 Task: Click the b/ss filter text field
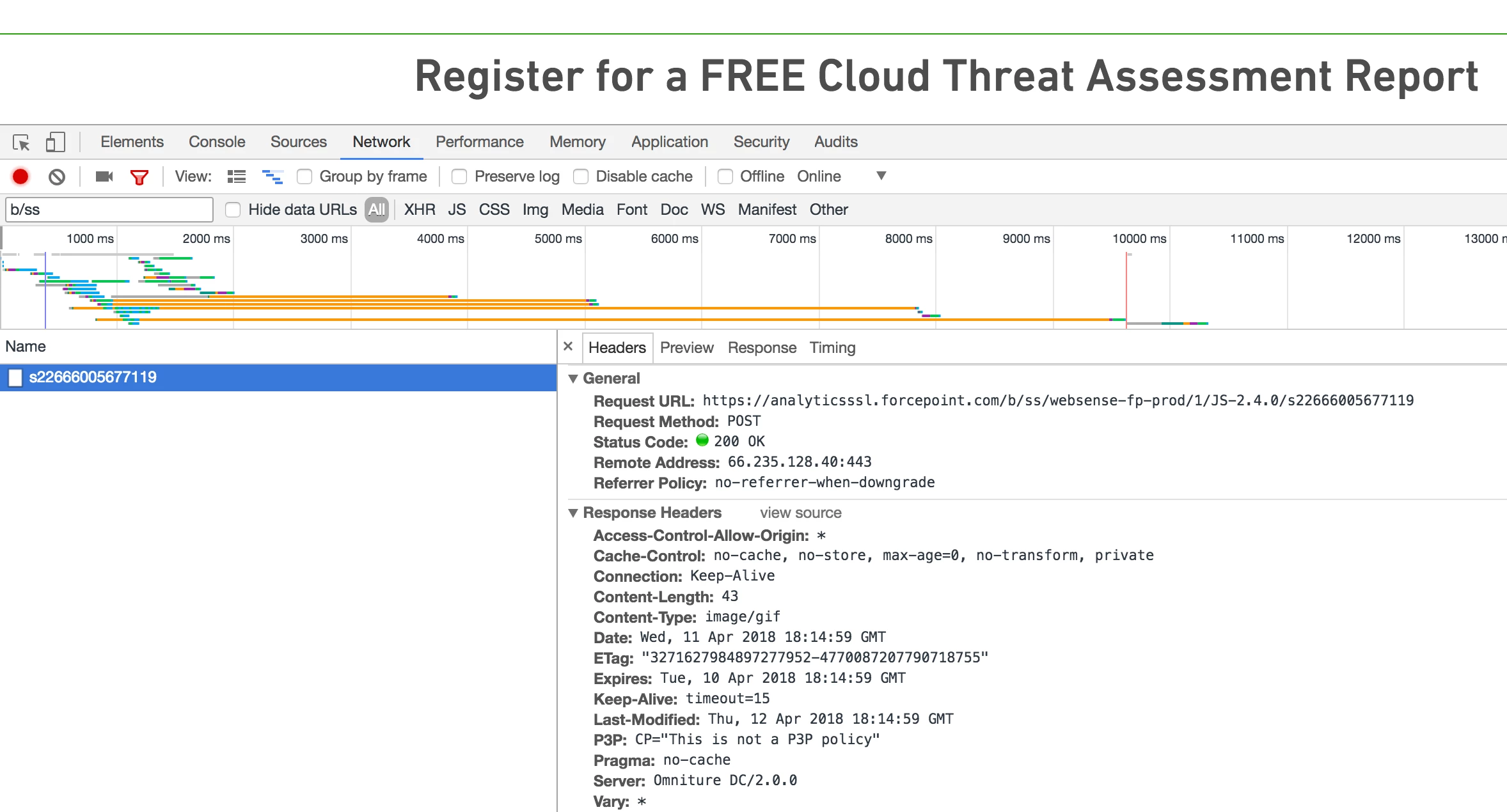(109, 210)
